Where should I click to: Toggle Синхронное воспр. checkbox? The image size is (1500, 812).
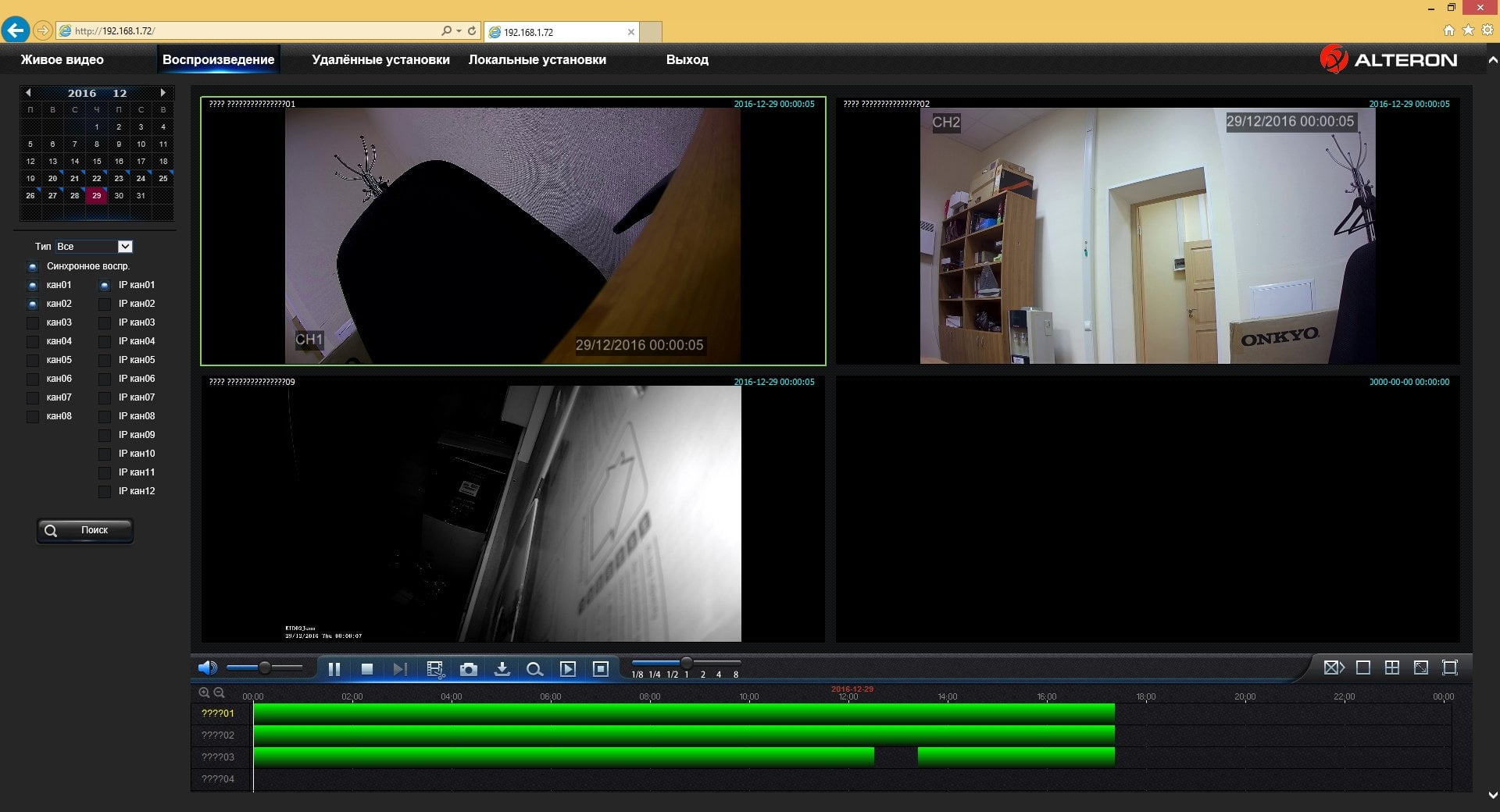click(33, 266)
